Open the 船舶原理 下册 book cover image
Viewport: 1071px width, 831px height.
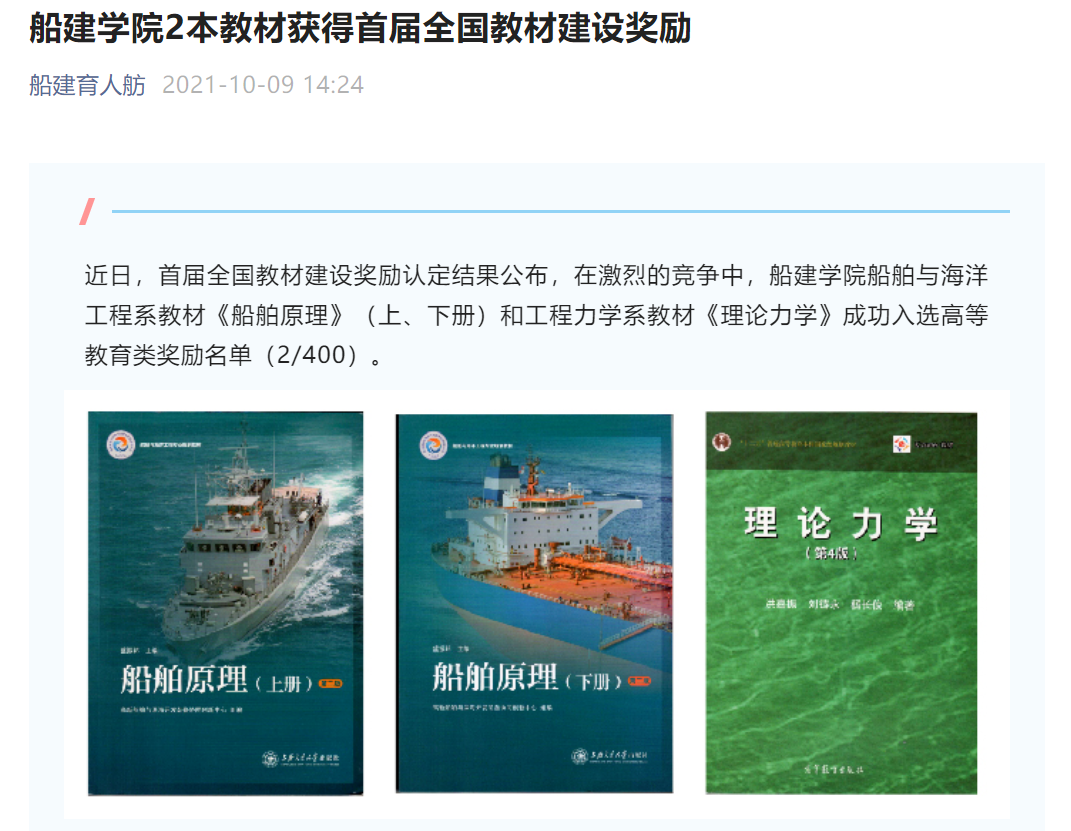click(534, 603)
